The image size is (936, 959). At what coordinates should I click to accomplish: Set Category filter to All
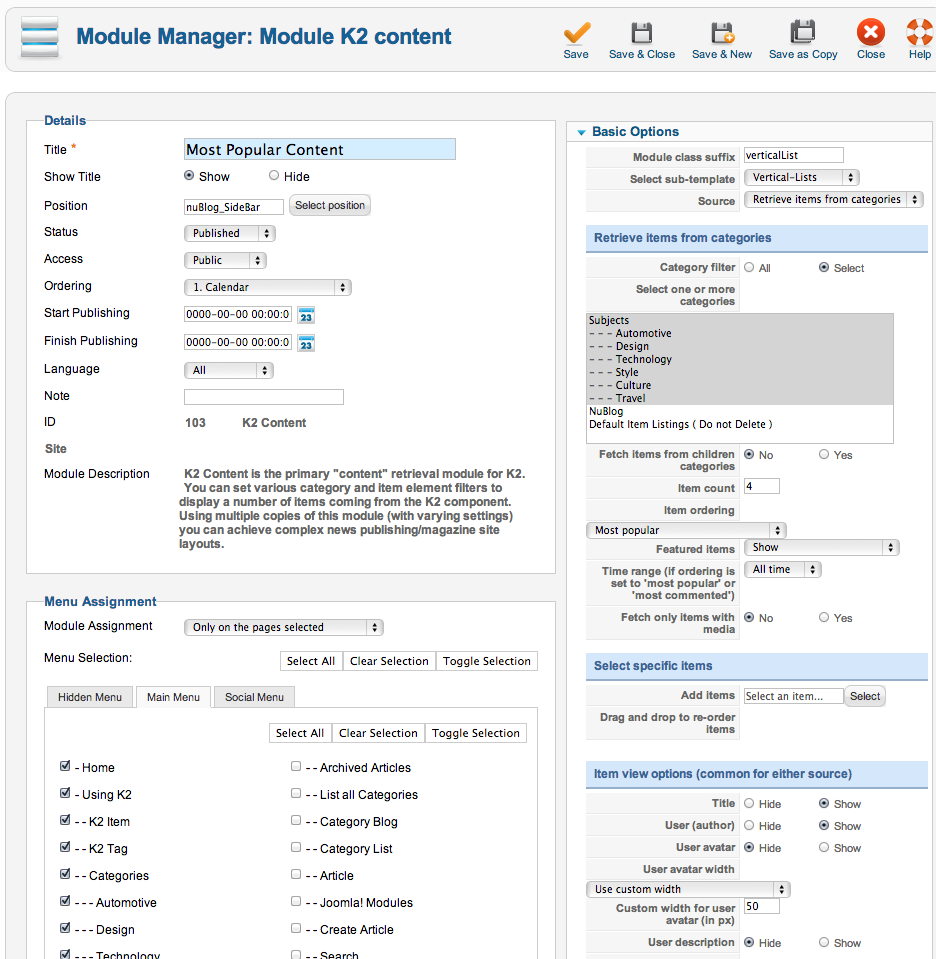(x=749, y=267)
